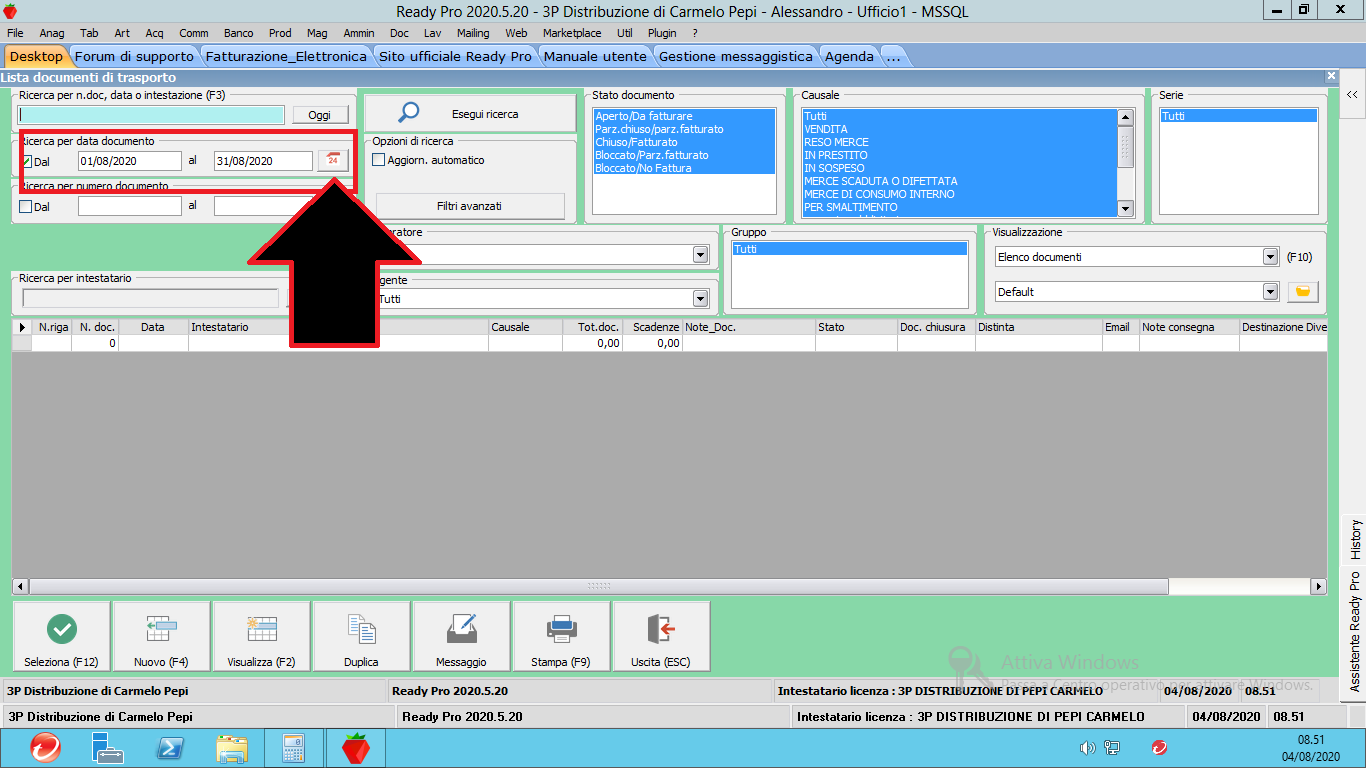Close Lista documenti di trasporto panel

(x=1331, y=76)
